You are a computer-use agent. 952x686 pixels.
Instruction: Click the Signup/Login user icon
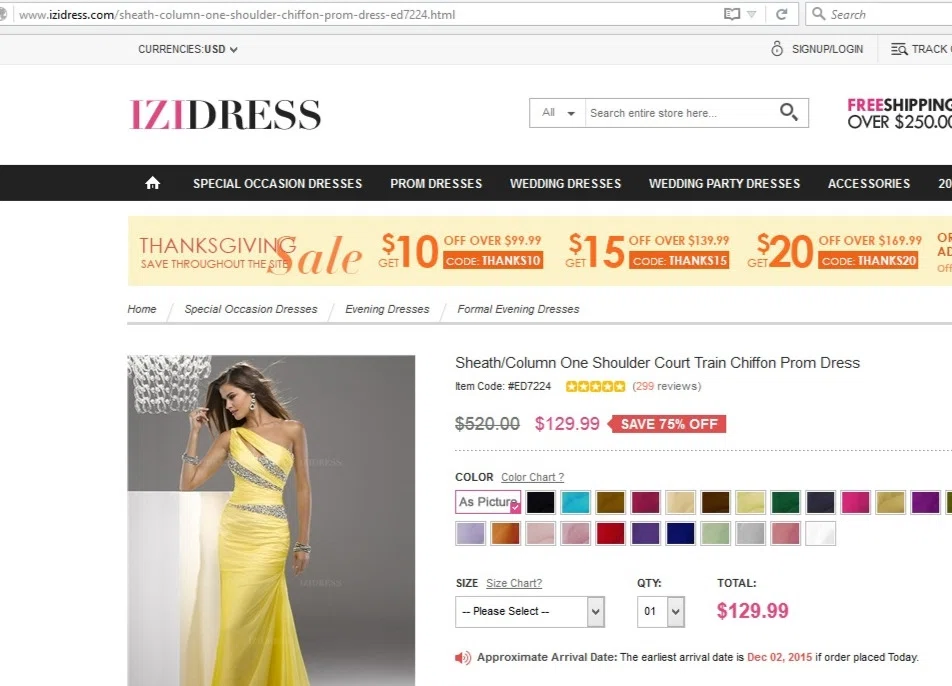tap(777, 49)
